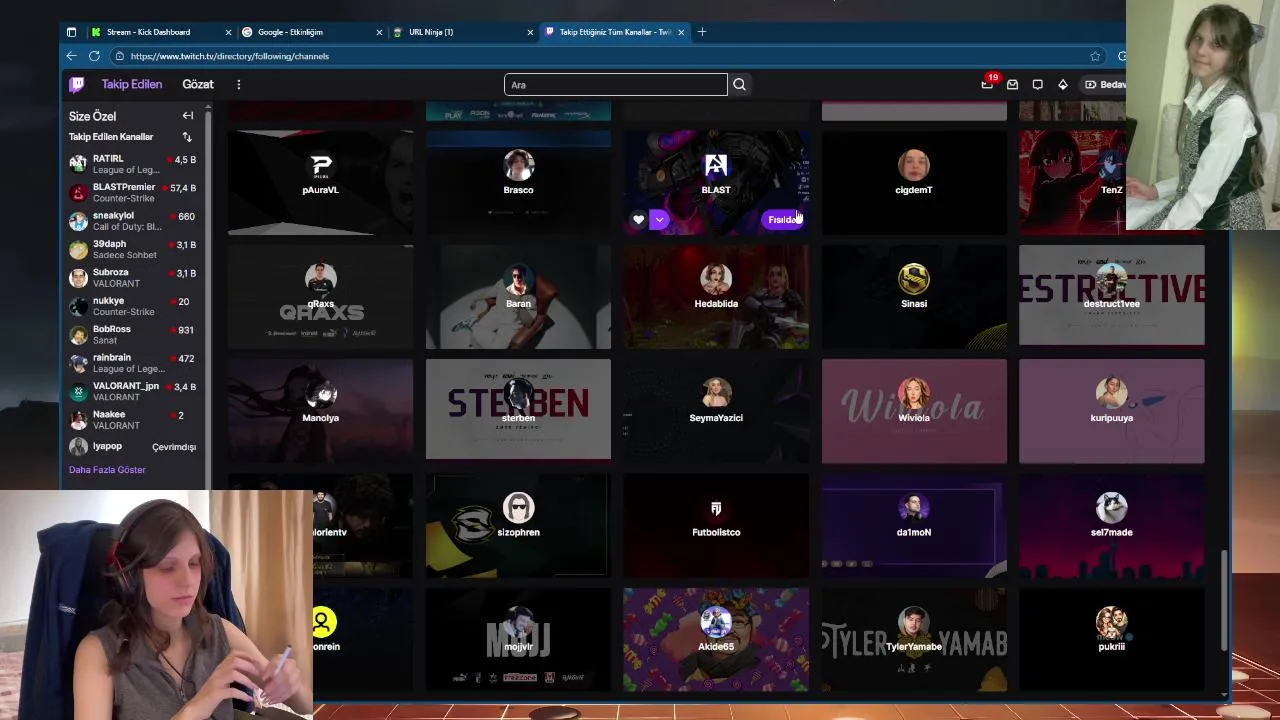The width and height of the screenshot is (1280, 720).
Task: Open the pAuraVL channel card
Action: pyautogui.click(x=320, y=182)
